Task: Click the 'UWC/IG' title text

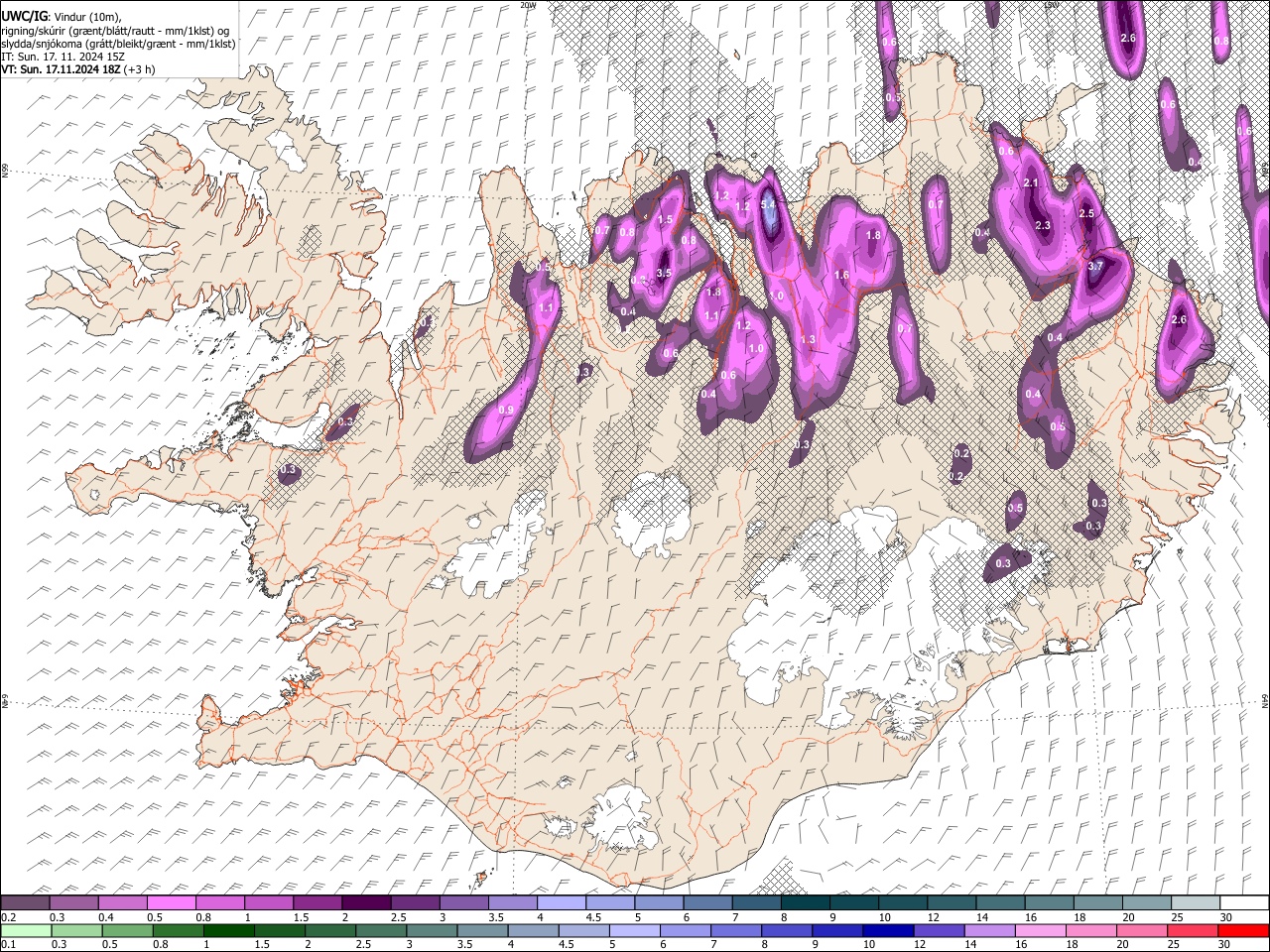Action: click(23, 15)
